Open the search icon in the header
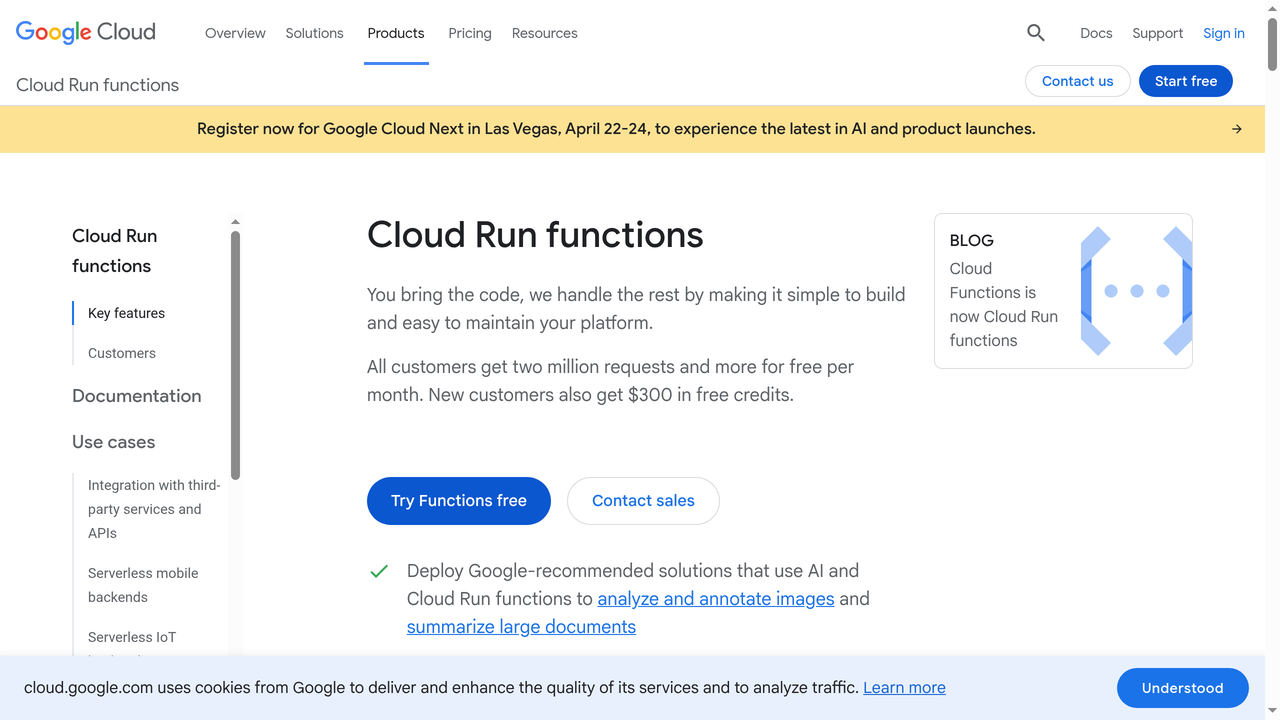 (x=1035, y=32)
